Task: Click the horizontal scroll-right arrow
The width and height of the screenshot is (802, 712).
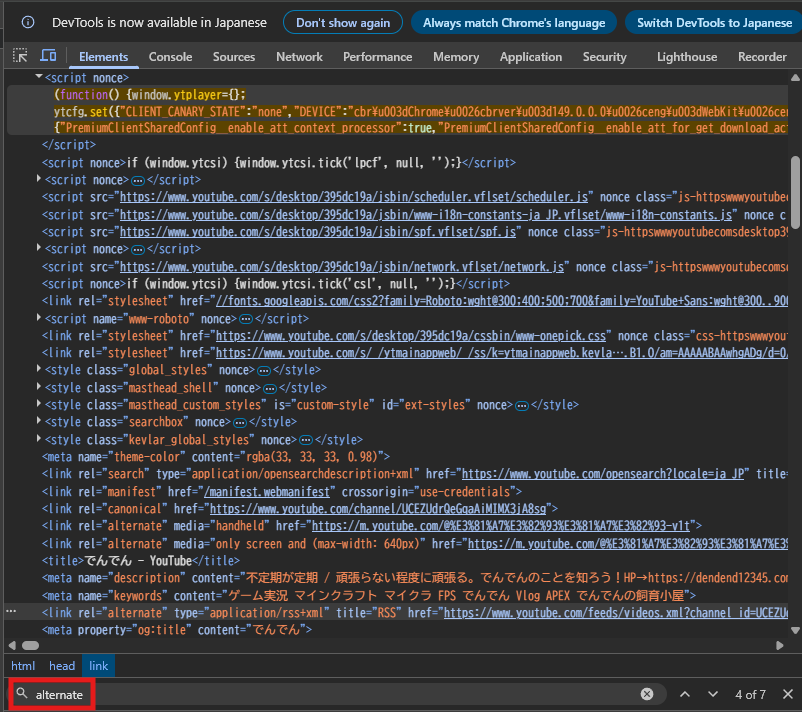Action: [779, 646]
